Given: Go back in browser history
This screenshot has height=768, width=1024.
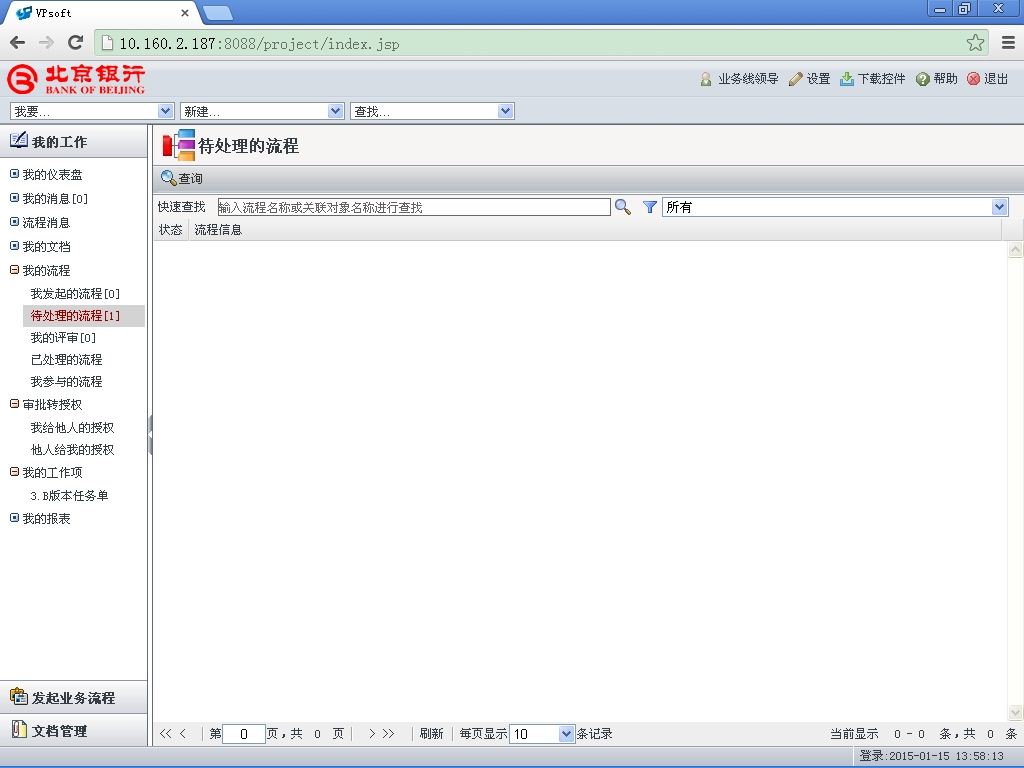Looking at the screenshot, I should (18, 43).
